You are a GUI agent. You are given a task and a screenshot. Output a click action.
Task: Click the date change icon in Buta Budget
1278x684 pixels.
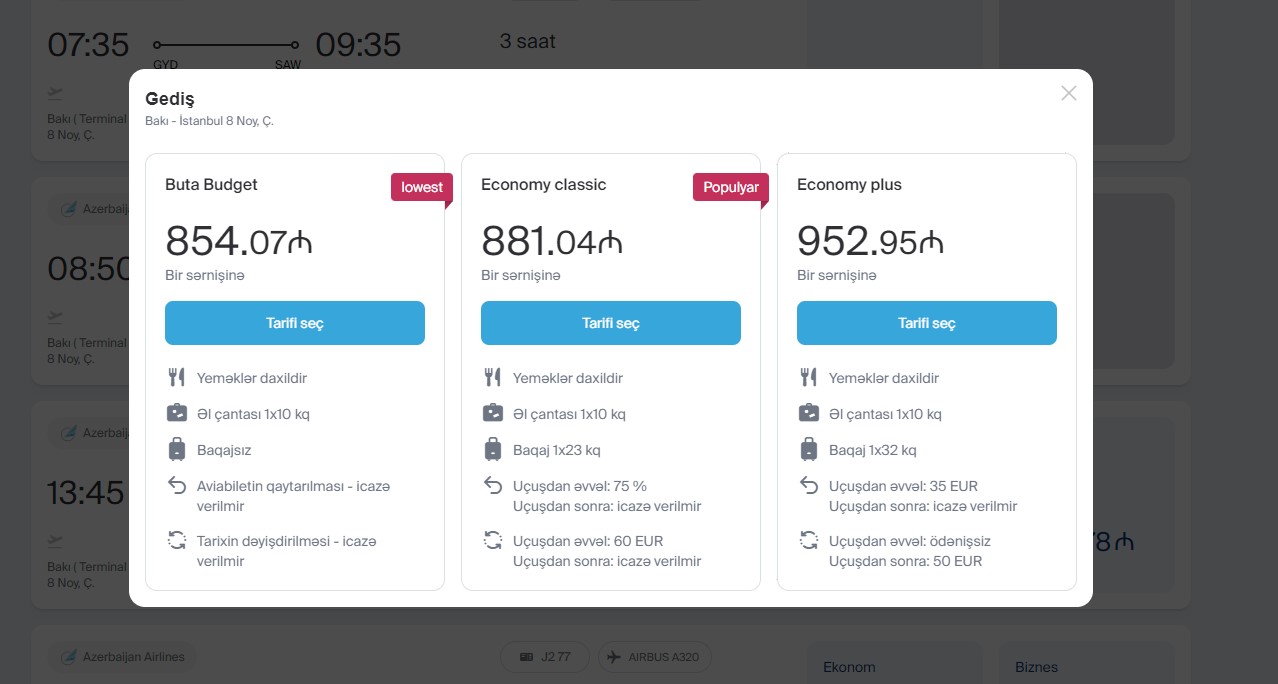(177, 541)
